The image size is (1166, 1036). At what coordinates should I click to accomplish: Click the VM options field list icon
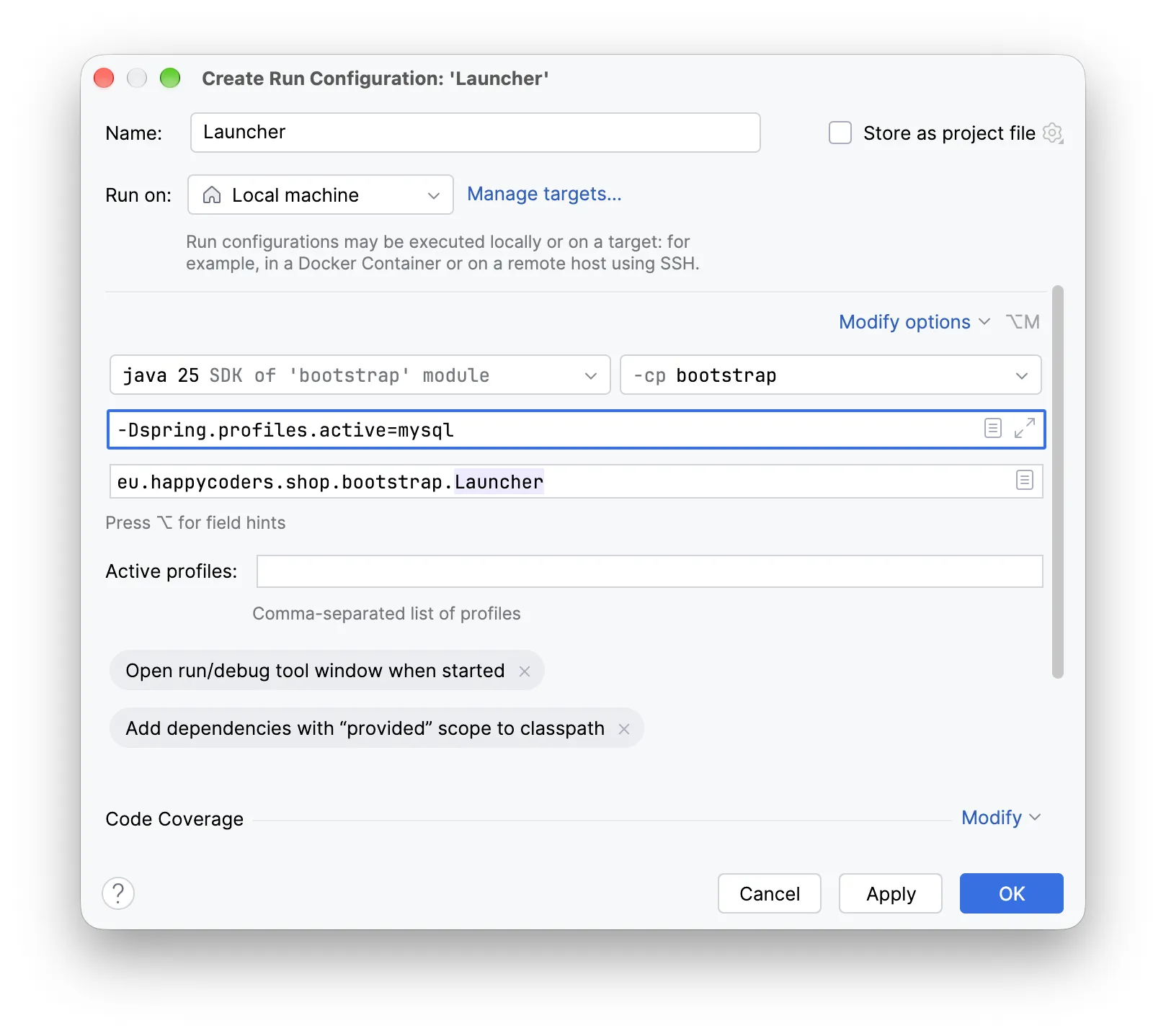(x=992, y=429)
